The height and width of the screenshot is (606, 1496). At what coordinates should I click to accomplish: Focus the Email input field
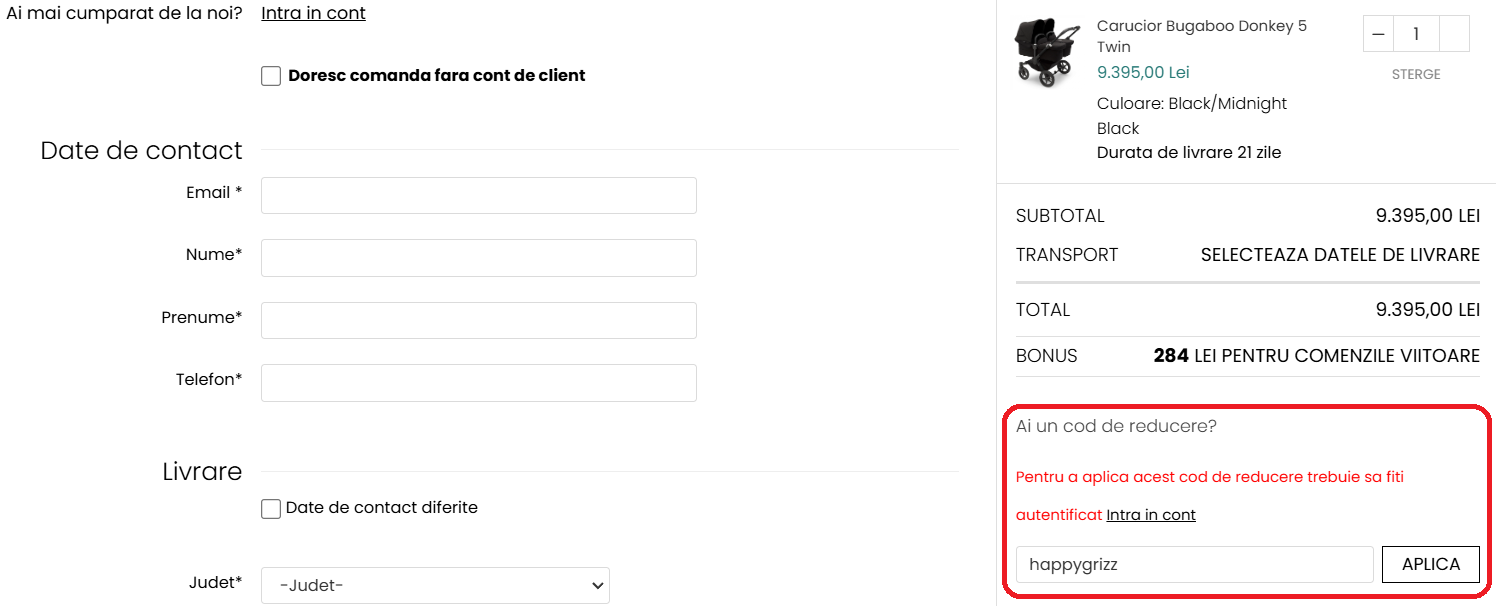[x=478, y=195]
